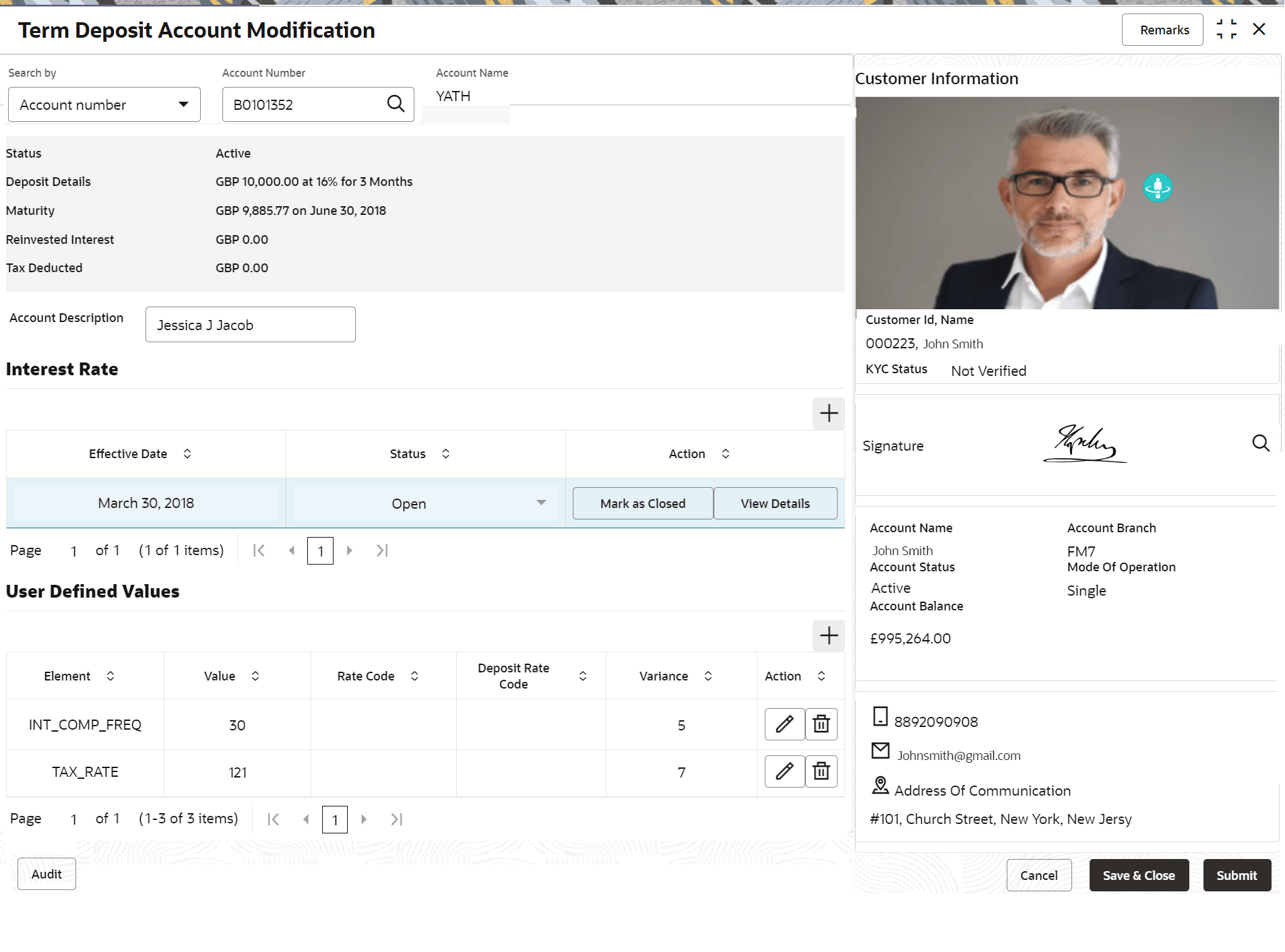The height and width of the screenshot is (952, 1285).
Task: Zoom the customer signature with magnifier
Action: (x=1260, y=443)
